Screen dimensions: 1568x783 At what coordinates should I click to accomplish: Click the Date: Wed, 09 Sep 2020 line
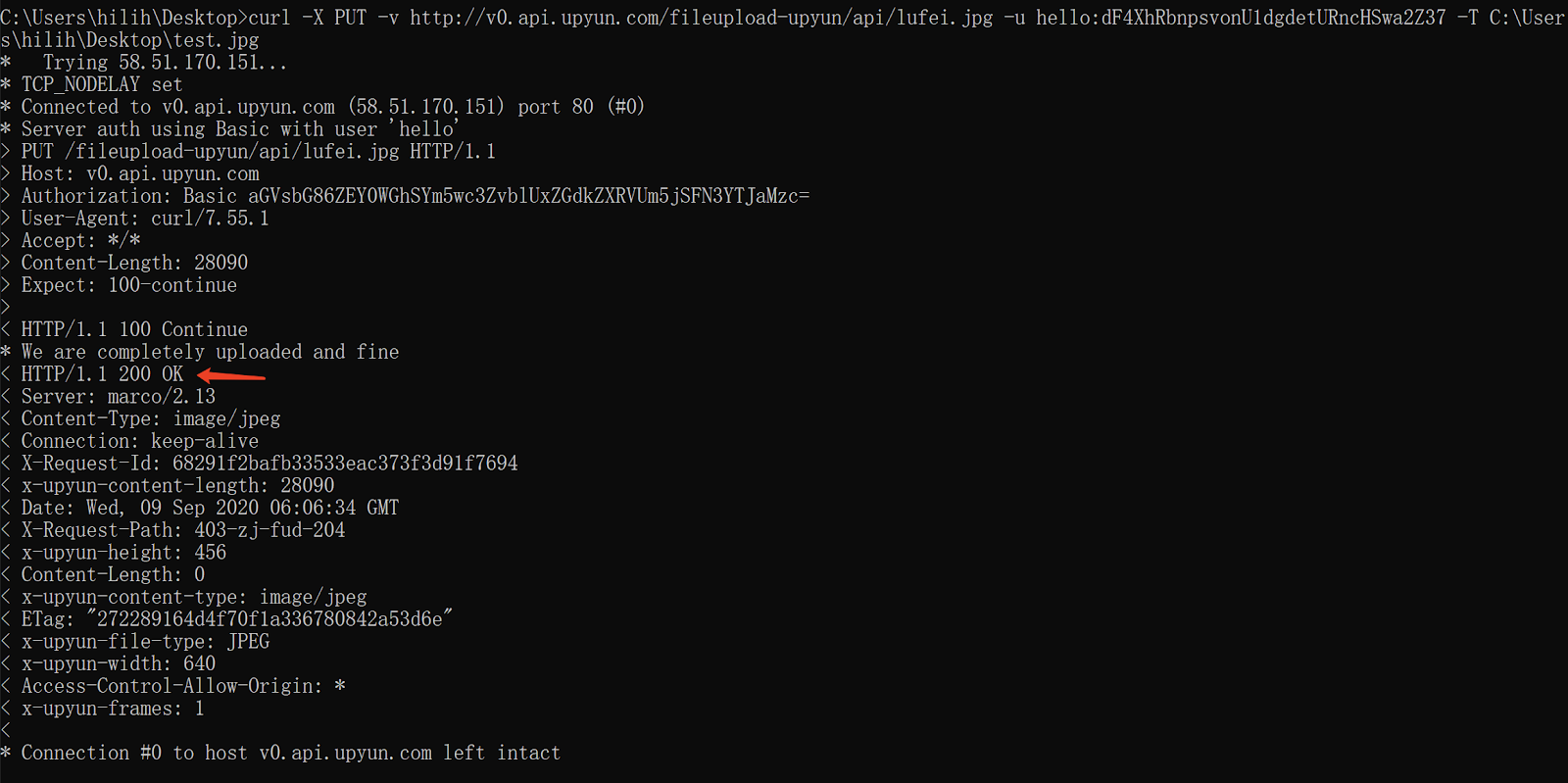click(200, 508)
